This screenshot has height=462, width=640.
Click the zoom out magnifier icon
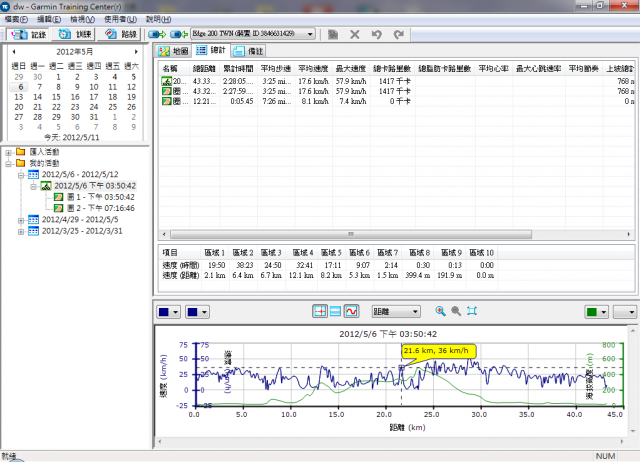click(456, 311)
